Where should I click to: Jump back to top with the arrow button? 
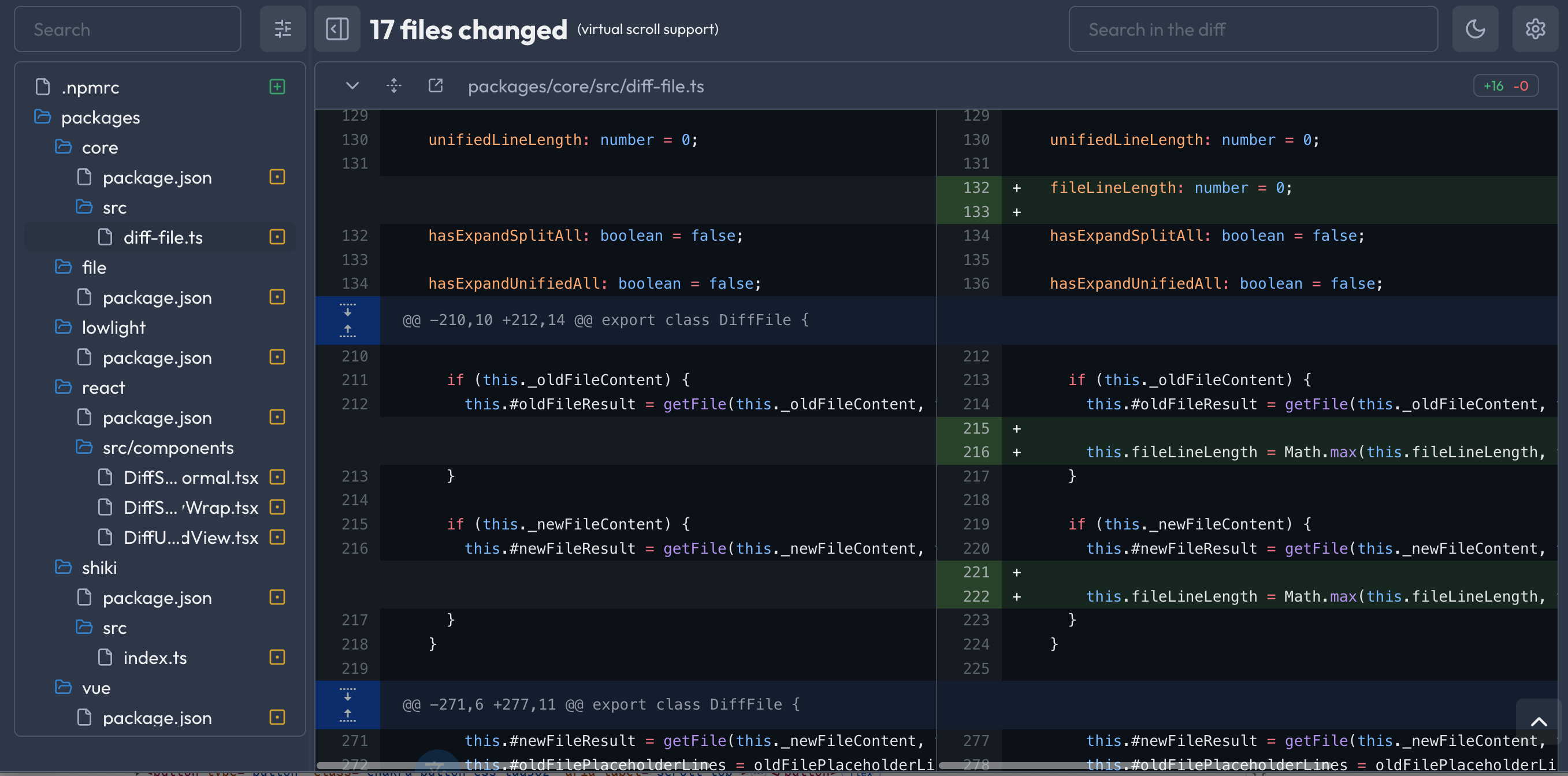(x=1539, y=721)
